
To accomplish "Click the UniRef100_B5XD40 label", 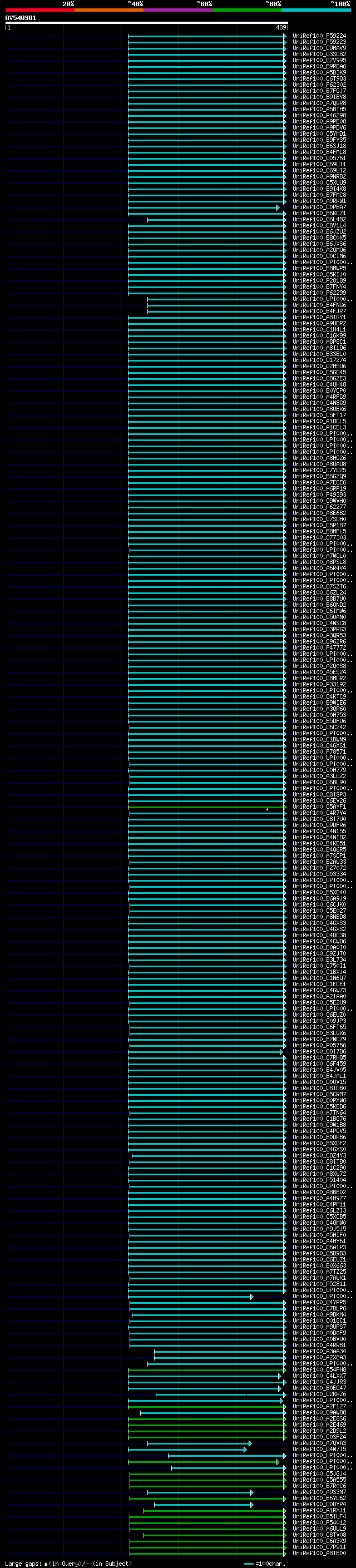I will [319, 892].
